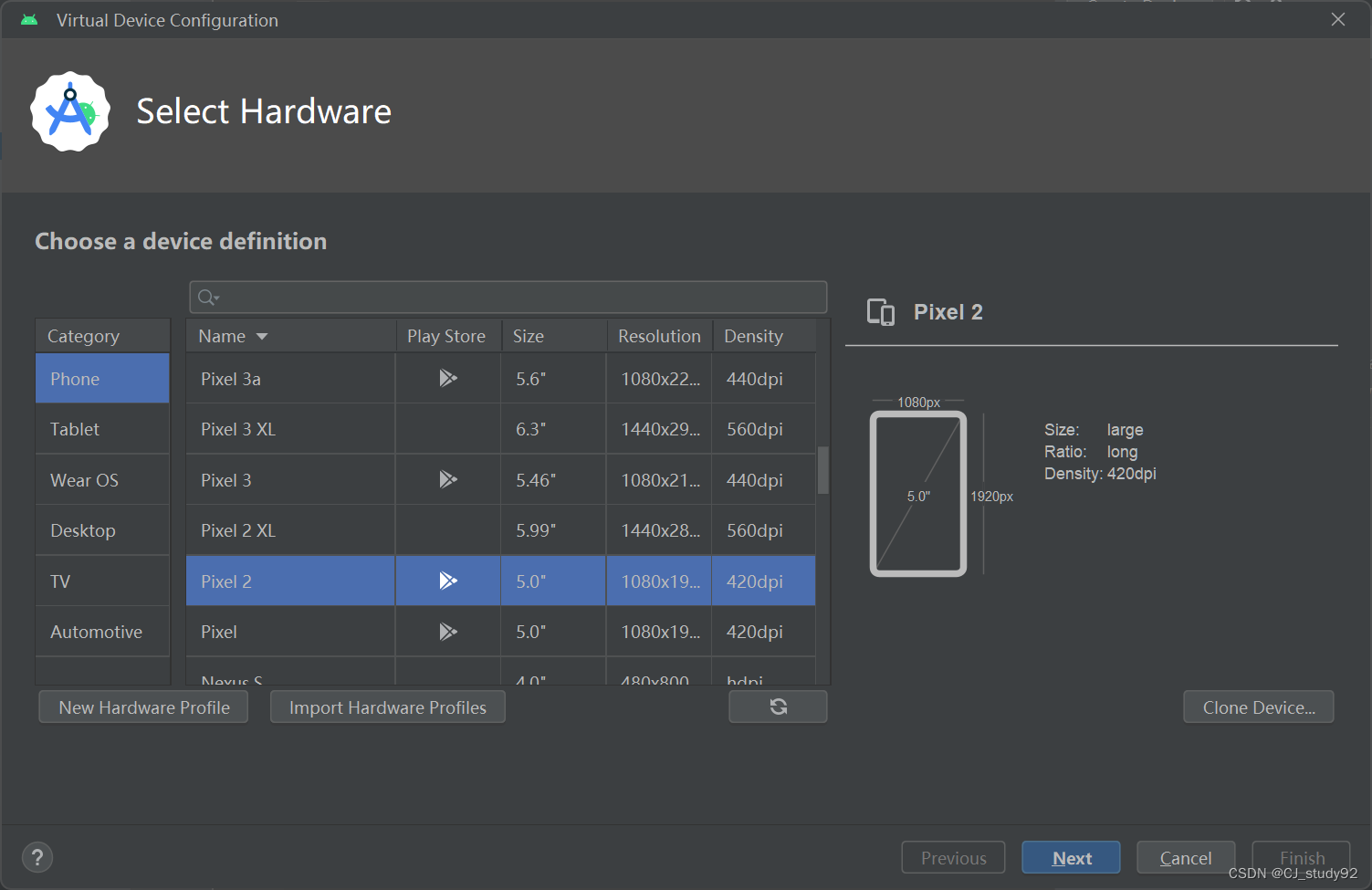Screen dimensions: 1372x890
Task: Click 560dpi density for Pixel 2 XL
Action: point(764,530)
